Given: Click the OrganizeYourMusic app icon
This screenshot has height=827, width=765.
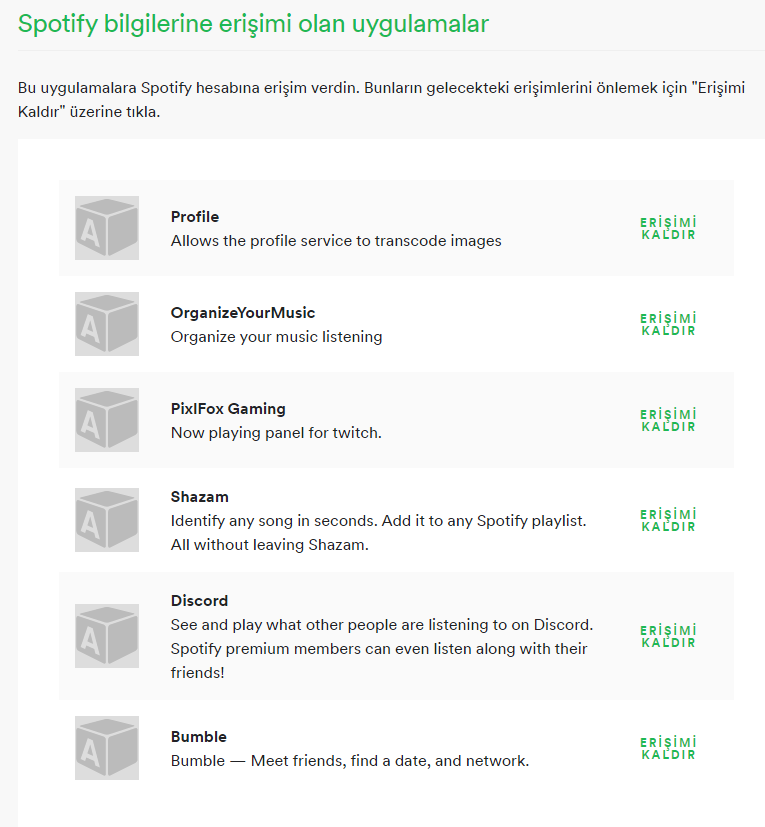Looking at the screenshot, I should 107,324.
